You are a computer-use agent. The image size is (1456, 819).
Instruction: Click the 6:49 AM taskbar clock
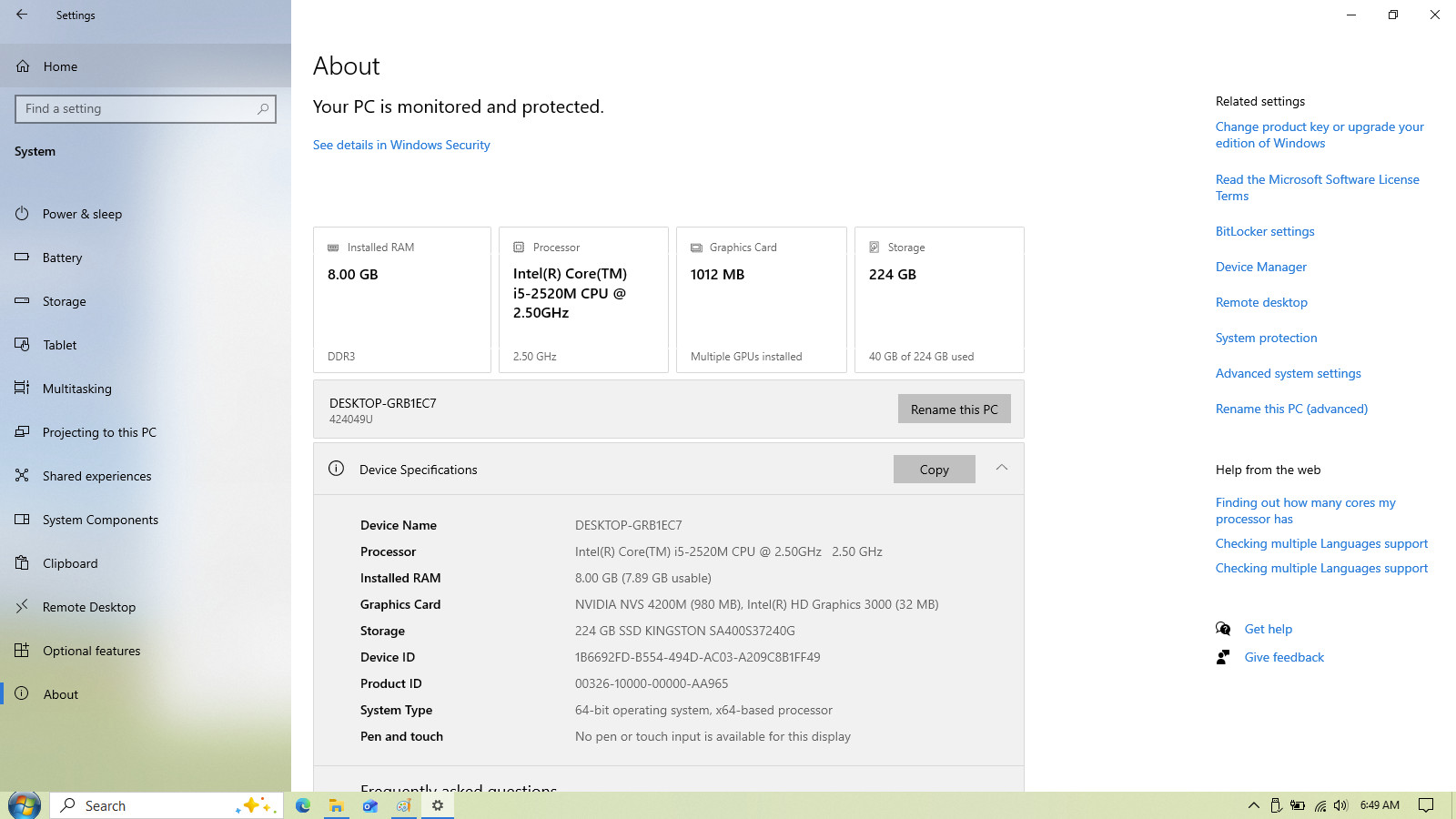(x=1380, y=805)
